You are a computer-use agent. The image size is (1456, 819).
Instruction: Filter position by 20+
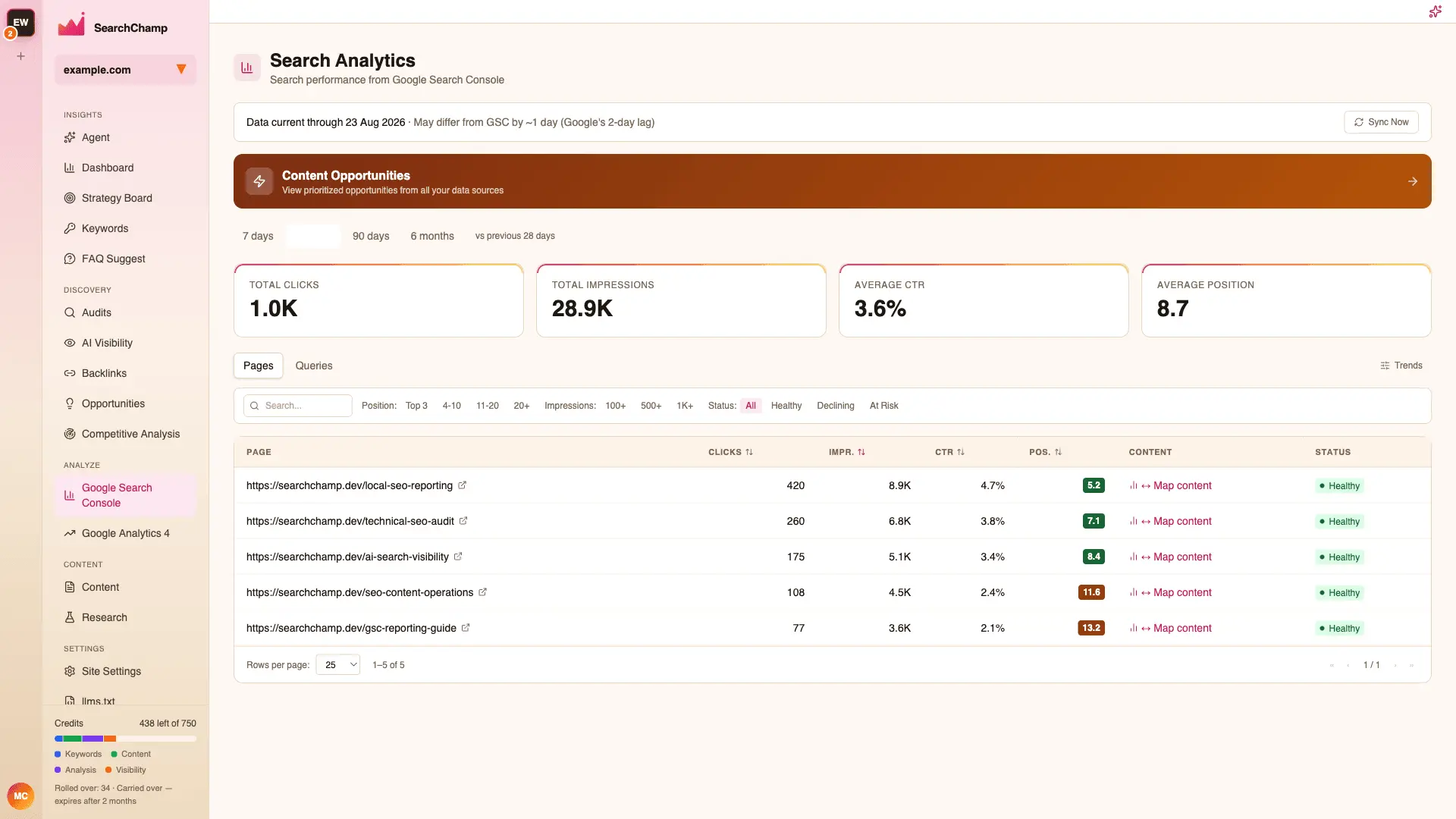(x=522, y=406)
